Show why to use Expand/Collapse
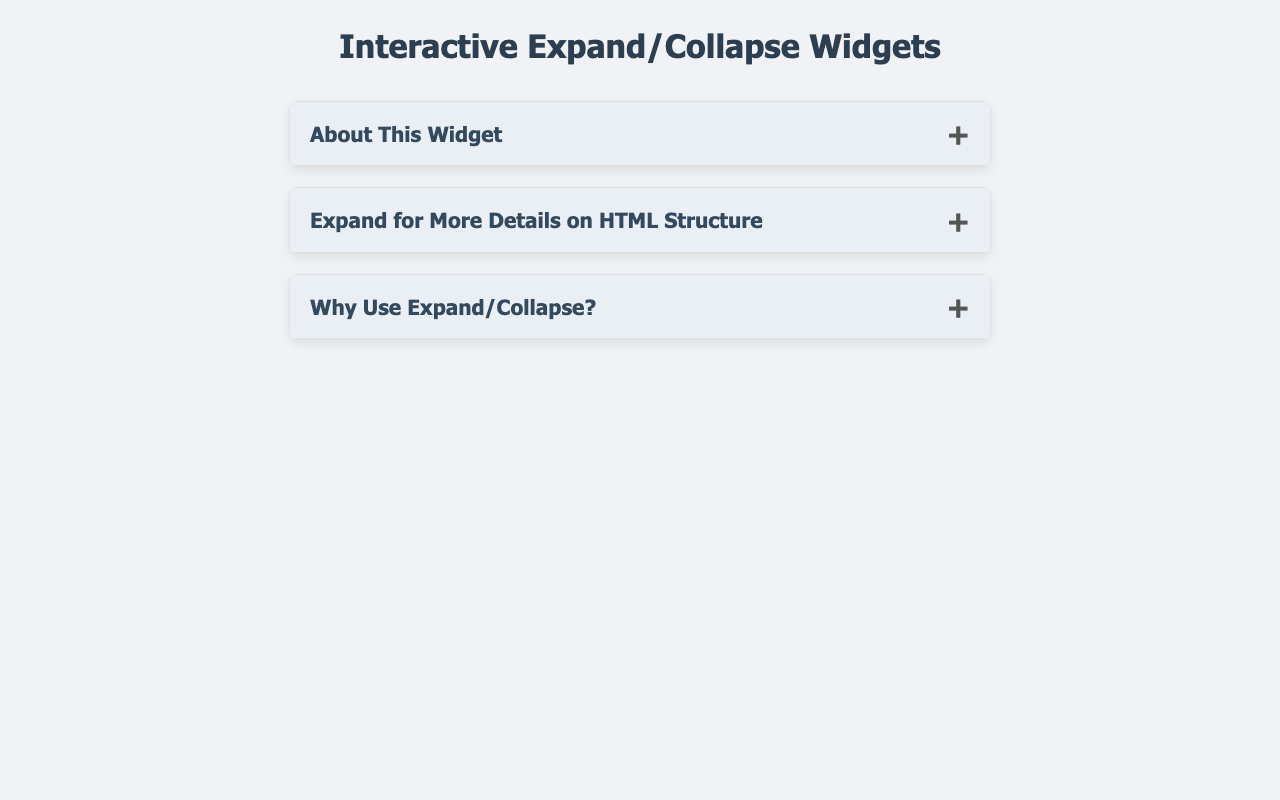The width and height of the screenshot is (1280, 800). click(x=640, y=307)
